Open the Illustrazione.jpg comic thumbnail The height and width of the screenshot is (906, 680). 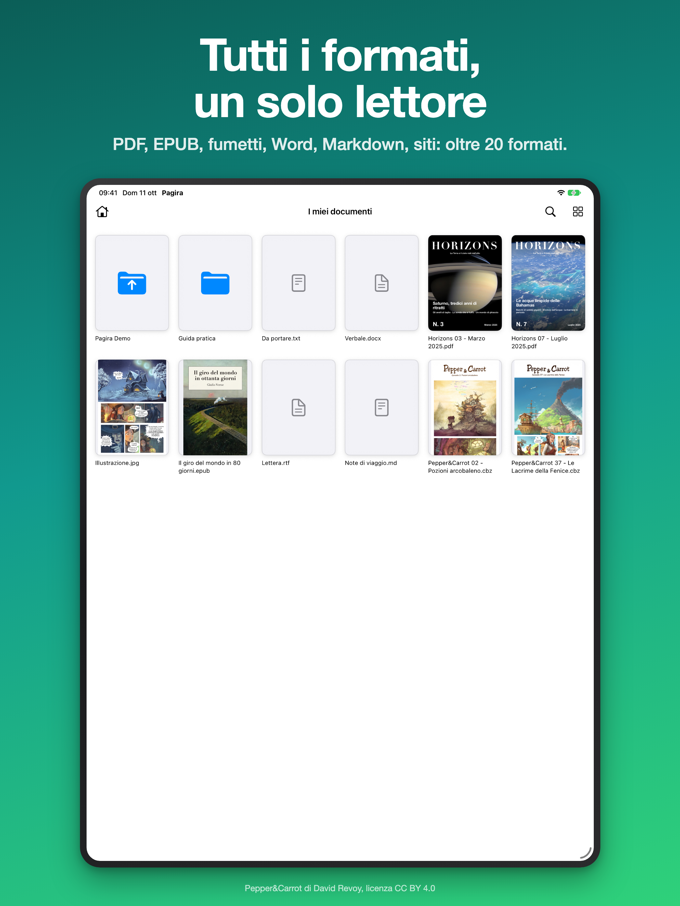click(x=132, y=407)
